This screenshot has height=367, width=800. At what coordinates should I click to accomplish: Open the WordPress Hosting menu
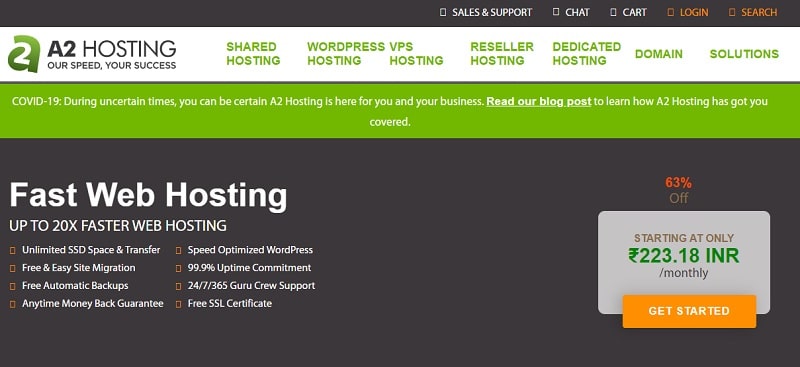point(346,54)
